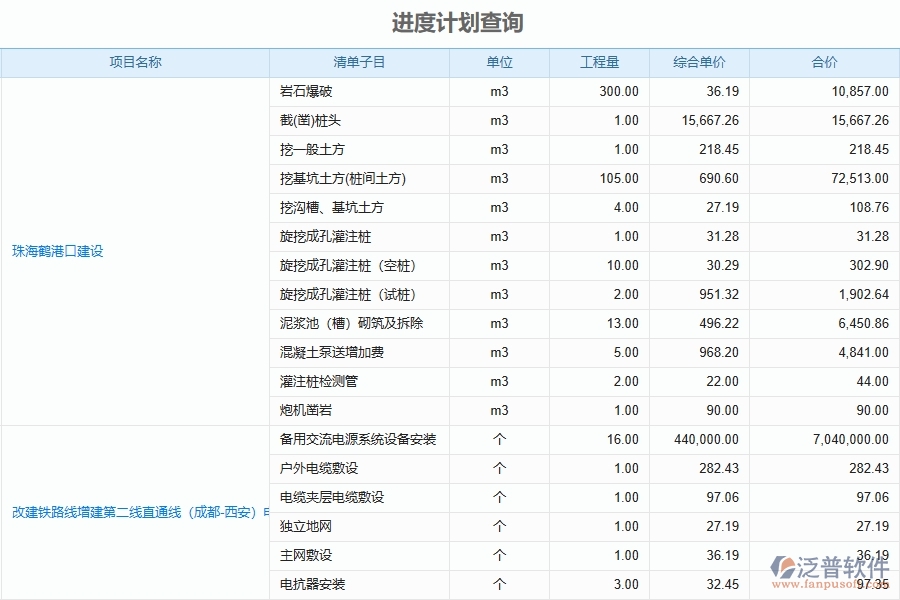This screenshot has height=600, width=900.
Task: Click the 项目名称 column header
Action: pos(135,62)
